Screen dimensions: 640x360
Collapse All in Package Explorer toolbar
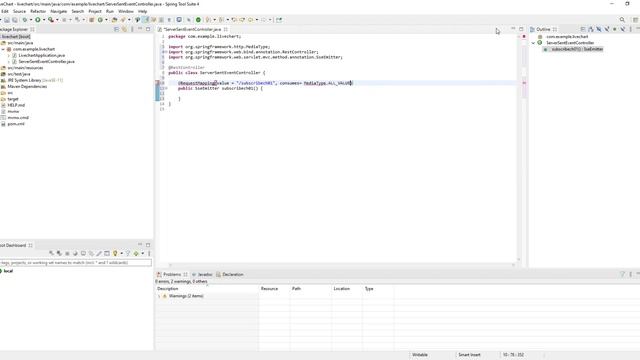(116, 29)
